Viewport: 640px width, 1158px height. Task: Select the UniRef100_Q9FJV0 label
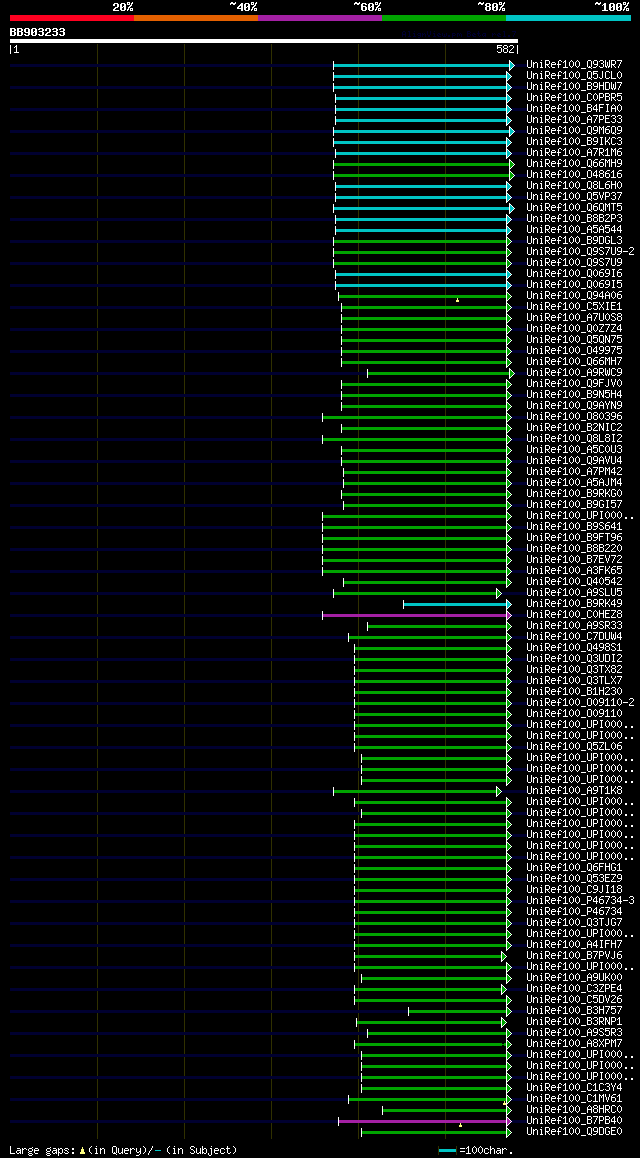574,384
